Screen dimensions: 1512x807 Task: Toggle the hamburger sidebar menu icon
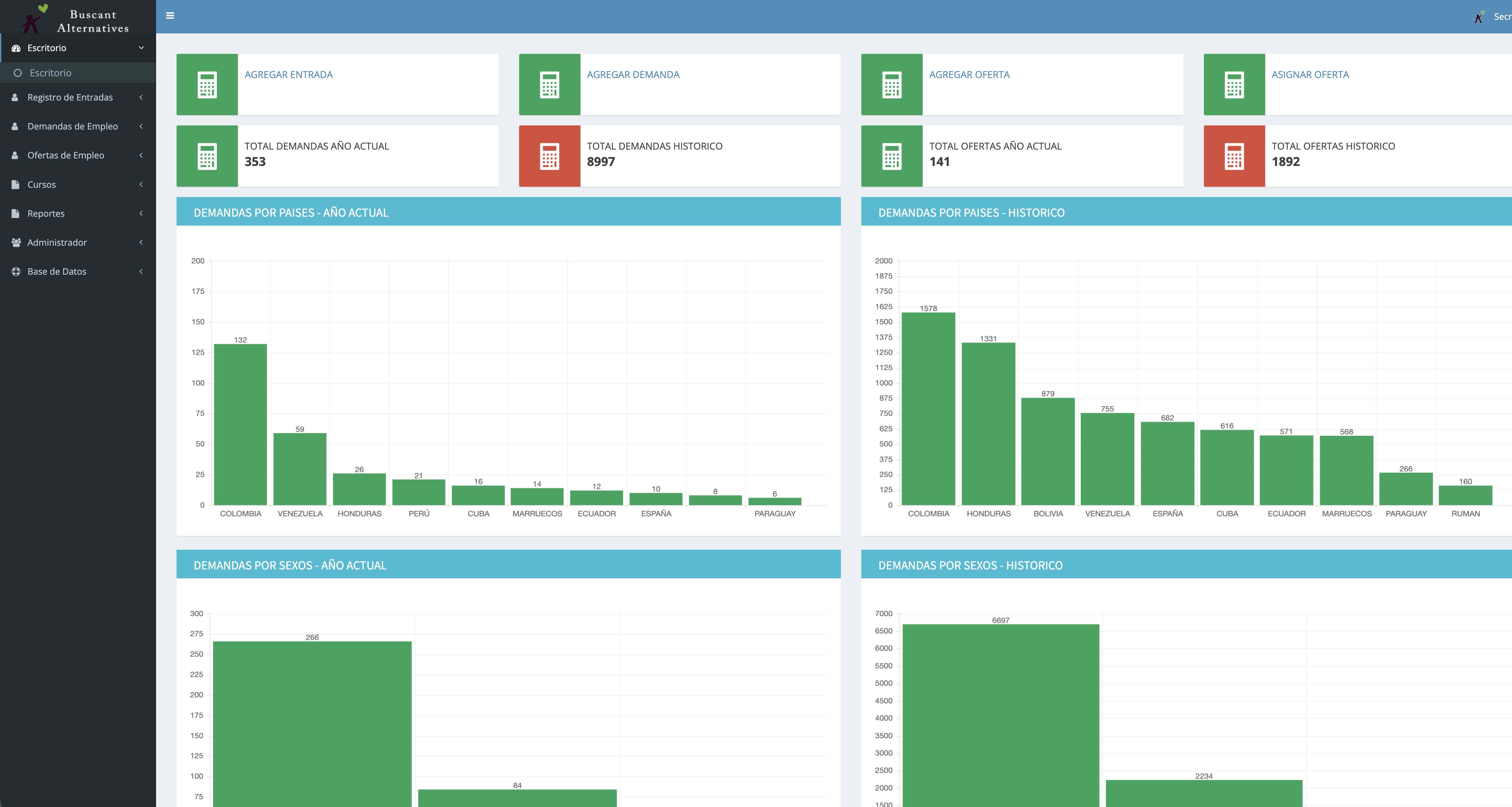click(x=170, y=16)
